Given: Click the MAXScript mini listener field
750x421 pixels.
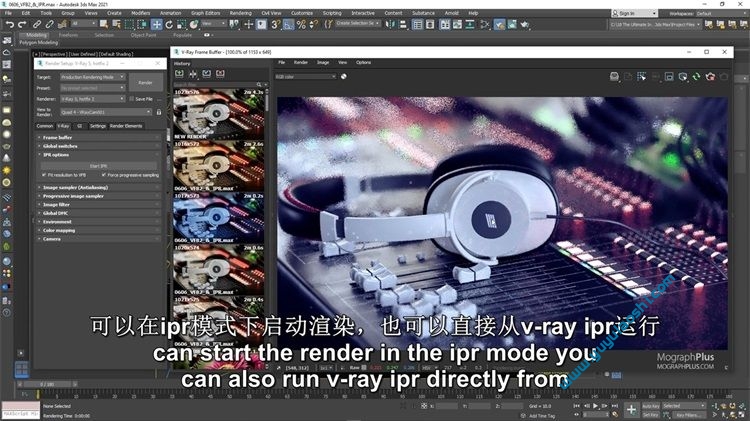Looking at the screenshot, I should [x=21, y=413].
